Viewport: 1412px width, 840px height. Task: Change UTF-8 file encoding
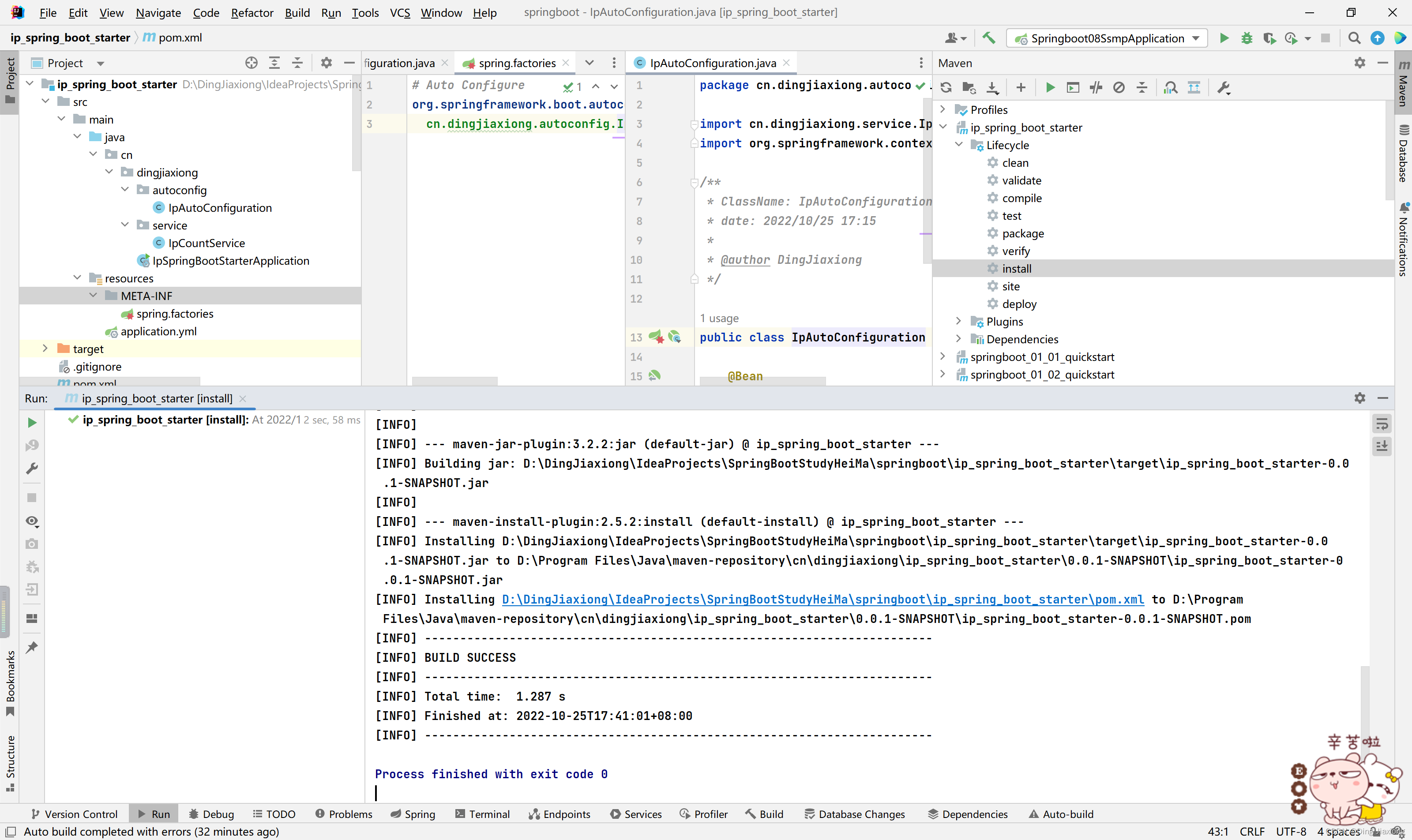(1291, 832)
